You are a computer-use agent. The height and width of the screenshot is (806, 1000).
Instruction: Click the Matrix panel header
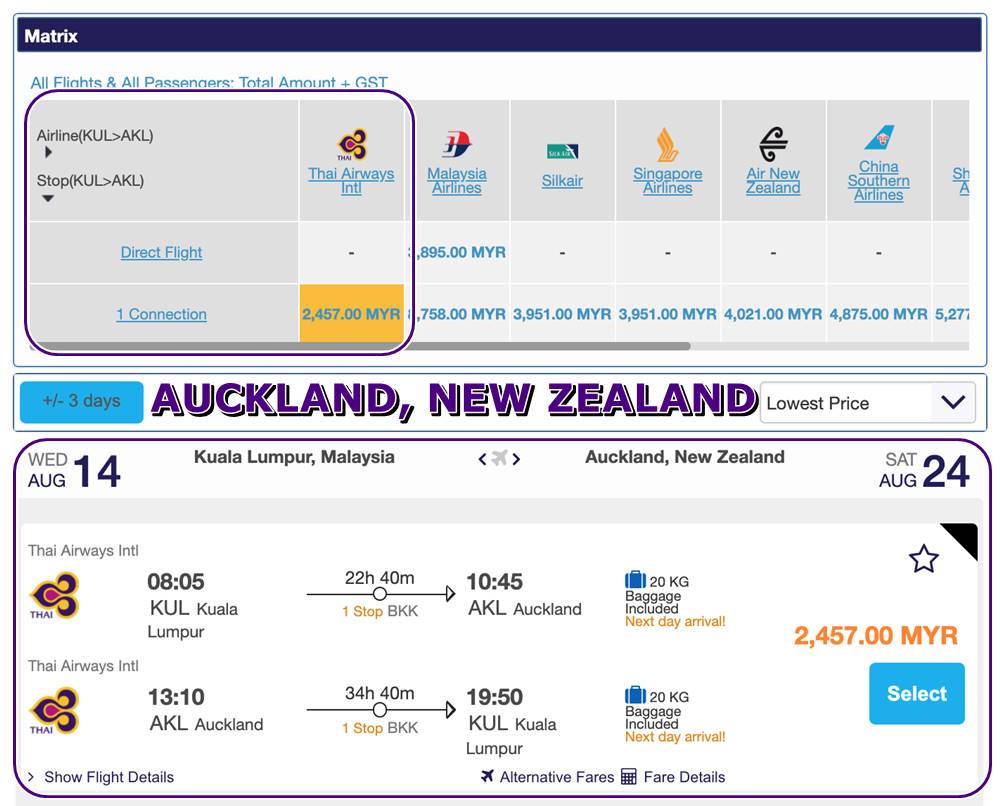click(499, 35)
